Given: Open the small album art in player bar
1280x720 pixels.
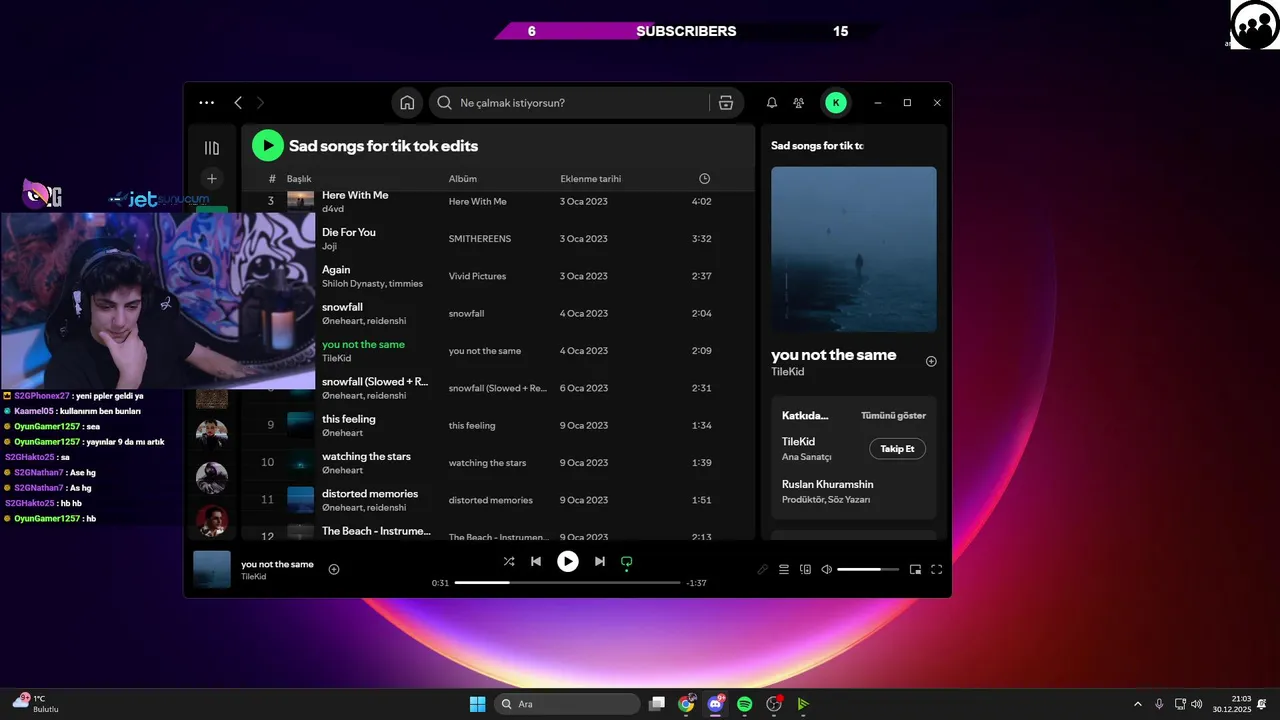Looking at the screenshot, I should (212, 569).
